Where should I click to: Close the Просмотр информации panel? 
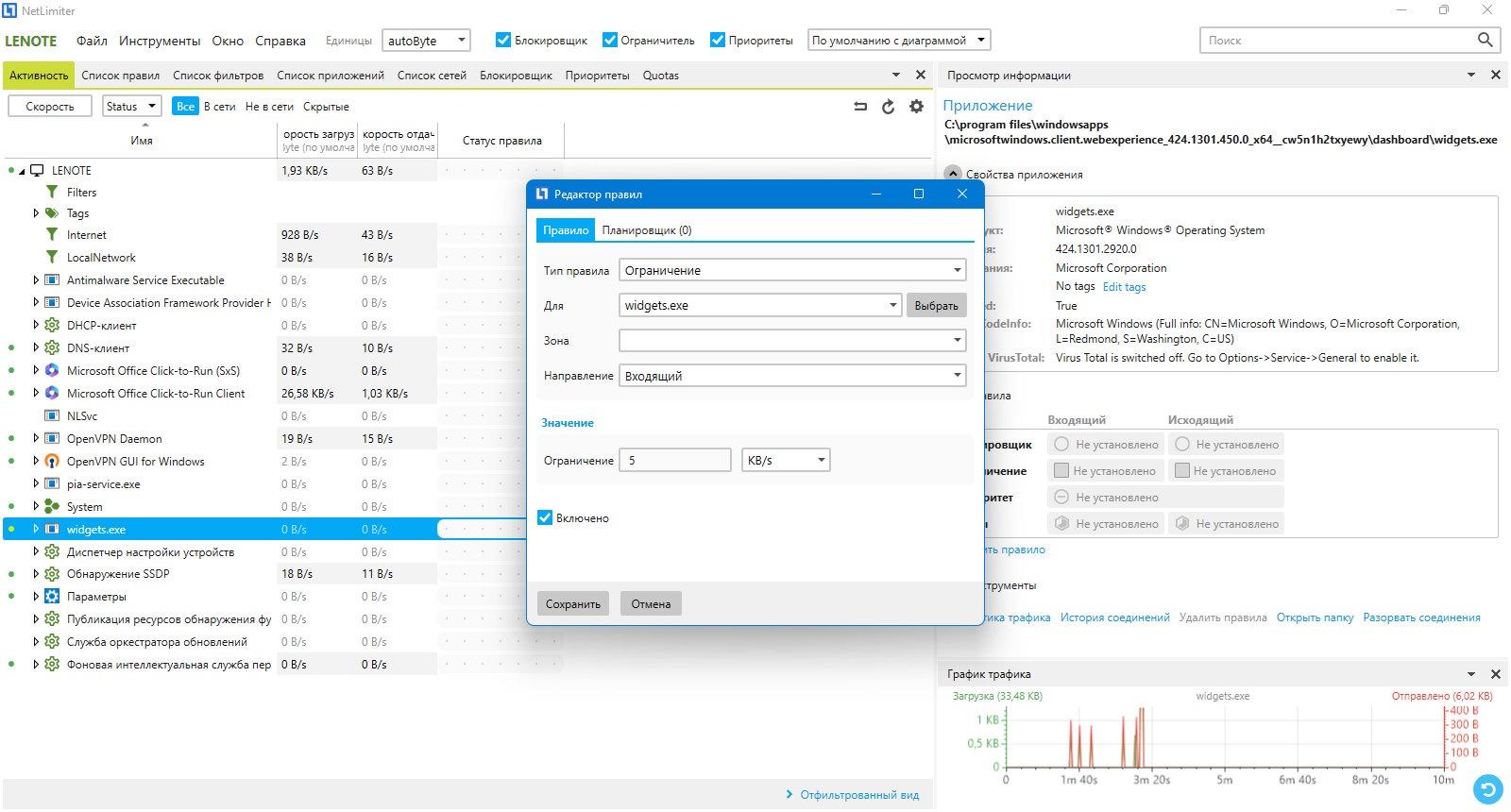[x=1495, y=75]
